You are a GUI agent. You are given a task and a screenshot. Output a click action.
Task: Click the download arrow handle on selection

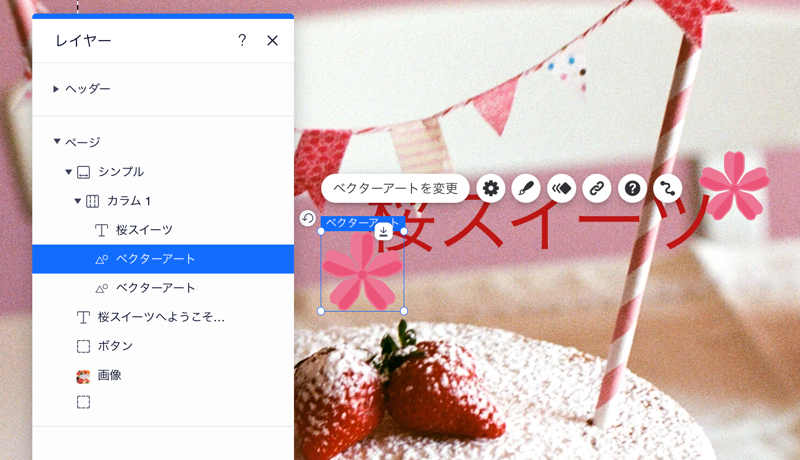pos(384,232)
